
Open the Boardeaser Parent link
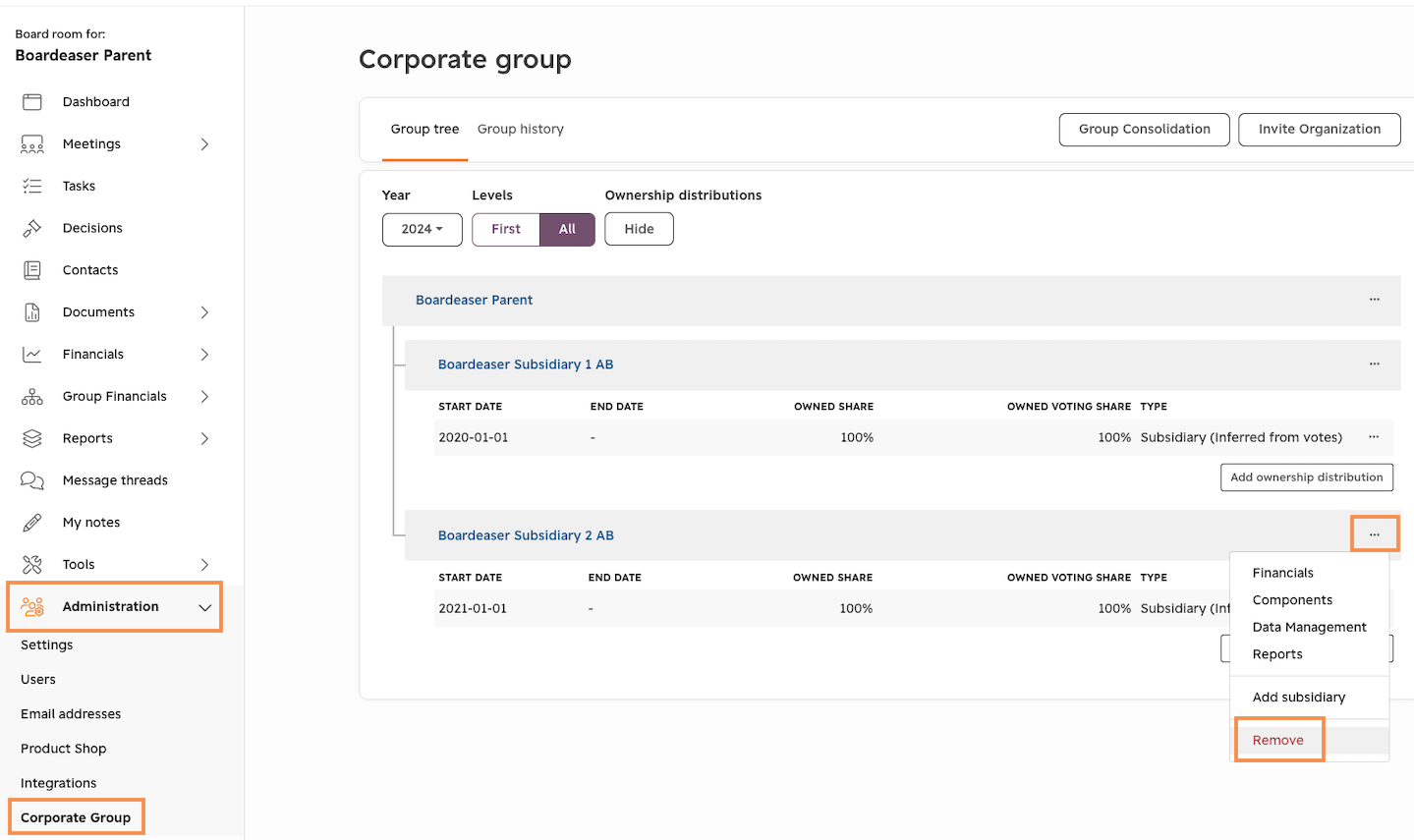coord(474,300)
